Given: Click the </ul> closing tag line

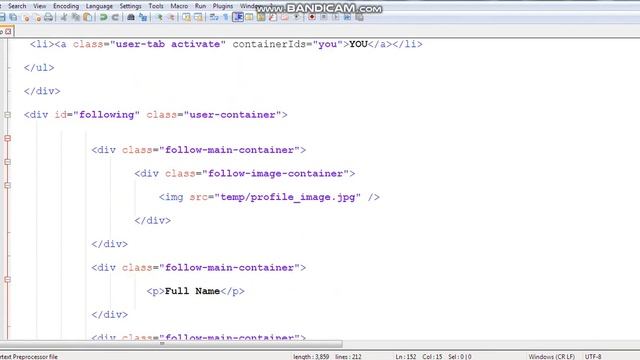Looking at the screenshot, I should tap(39, 68).
